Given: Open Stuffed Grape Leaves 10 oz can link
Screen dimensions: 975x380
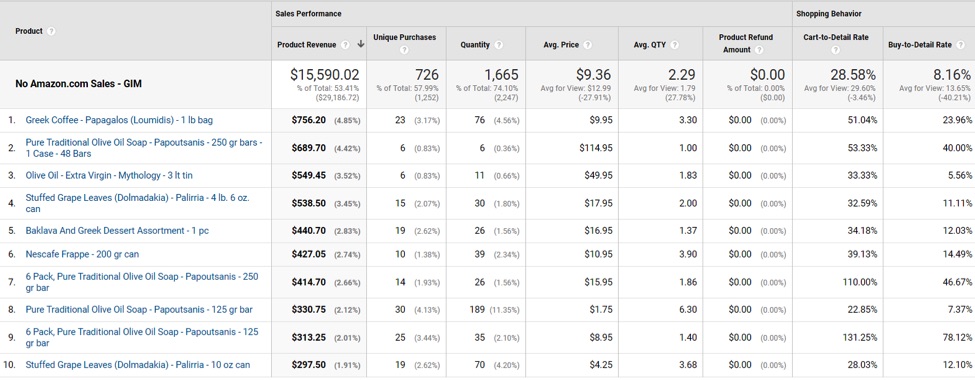Looking at the screenshot, I should tap(137, 364).
